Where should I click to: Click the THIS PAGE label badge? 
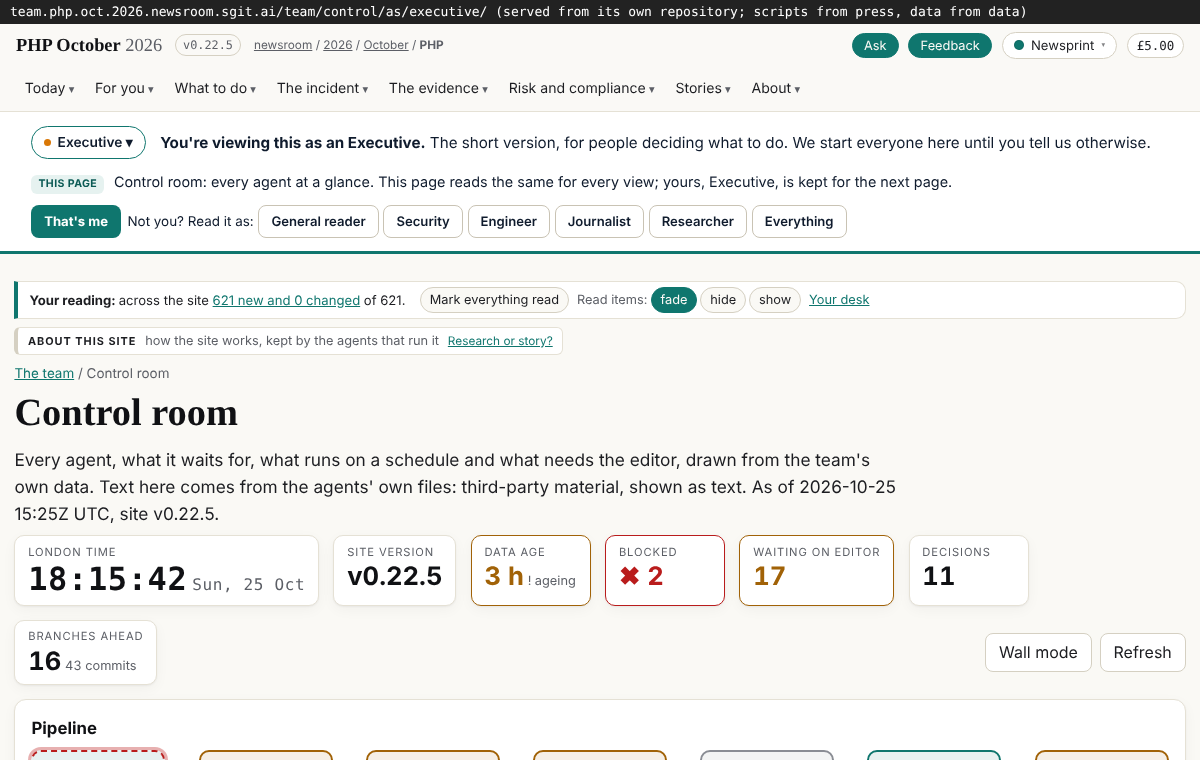68,184
